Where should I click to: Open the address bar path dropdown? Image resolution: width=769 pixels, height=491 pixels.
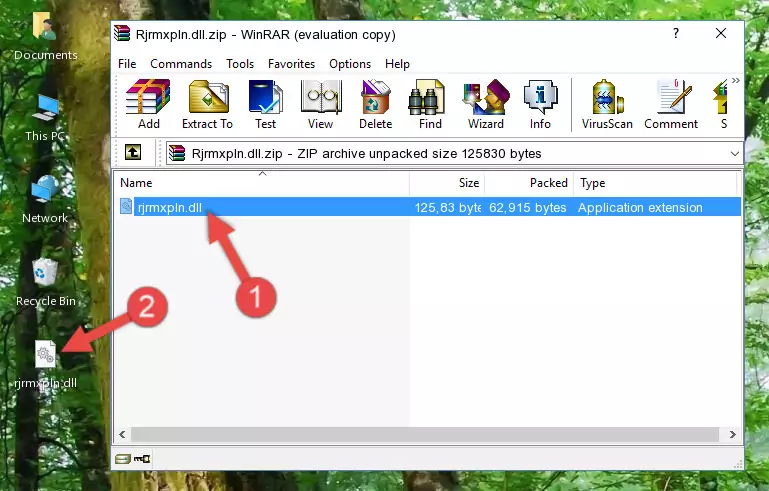pyautogui.click(x=734, y=154)
